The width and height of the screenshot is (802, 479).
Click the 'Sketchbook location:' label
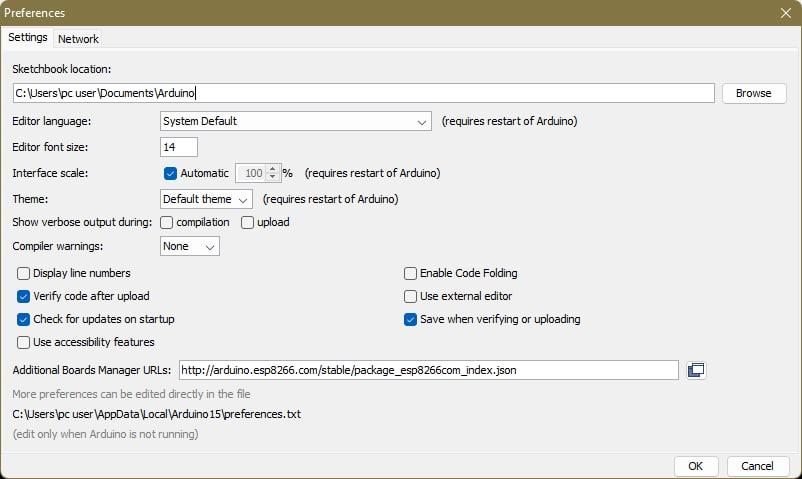pyautogui.click(x=62, y=69)
